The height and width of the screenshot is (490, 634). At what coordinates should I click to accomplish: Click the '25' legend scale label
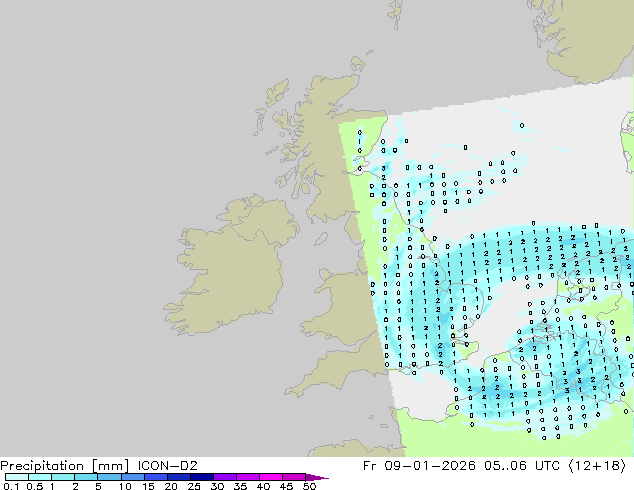coord(194,486)
